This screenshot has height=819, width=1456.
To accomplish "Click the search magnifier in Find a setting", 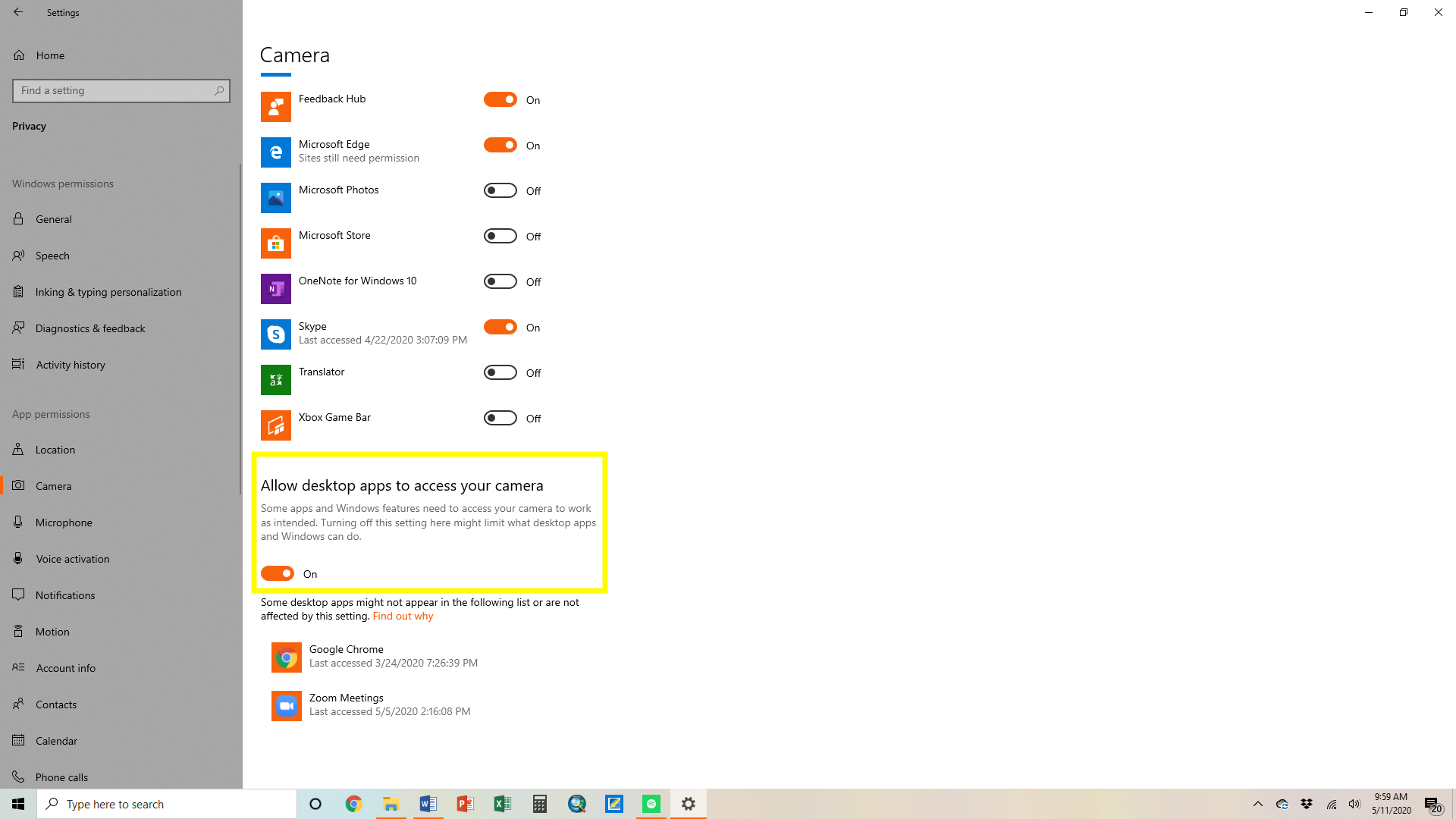I will pyautogui.click(x=219, y=90).
